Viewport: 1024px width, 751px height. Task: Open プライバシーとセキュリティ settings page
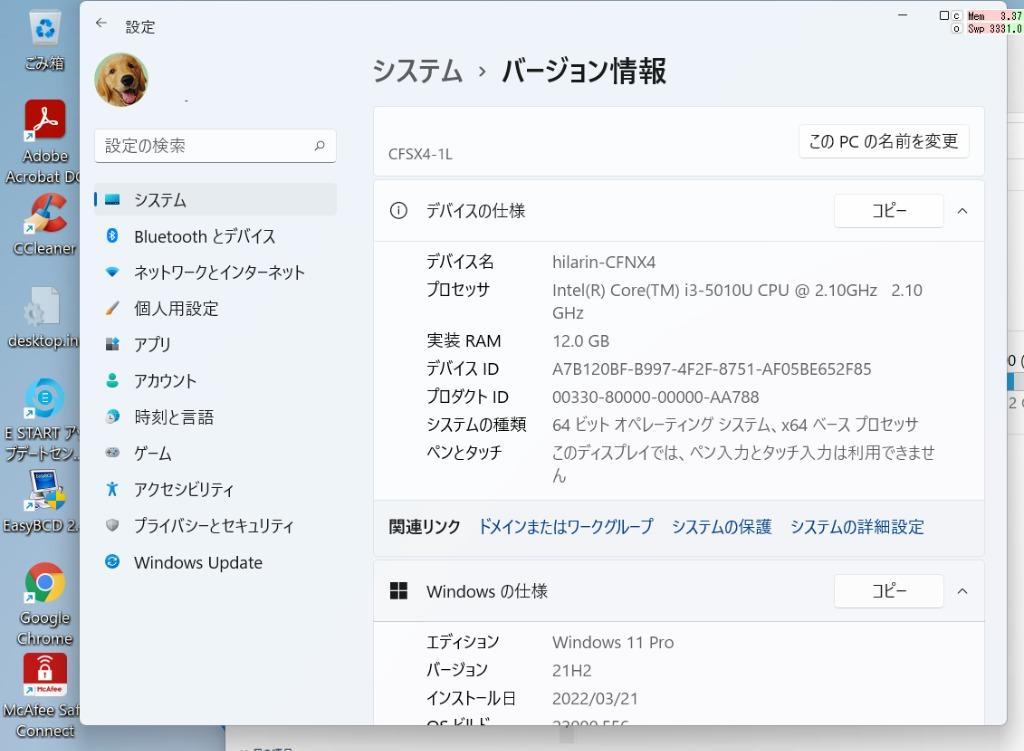216,525
